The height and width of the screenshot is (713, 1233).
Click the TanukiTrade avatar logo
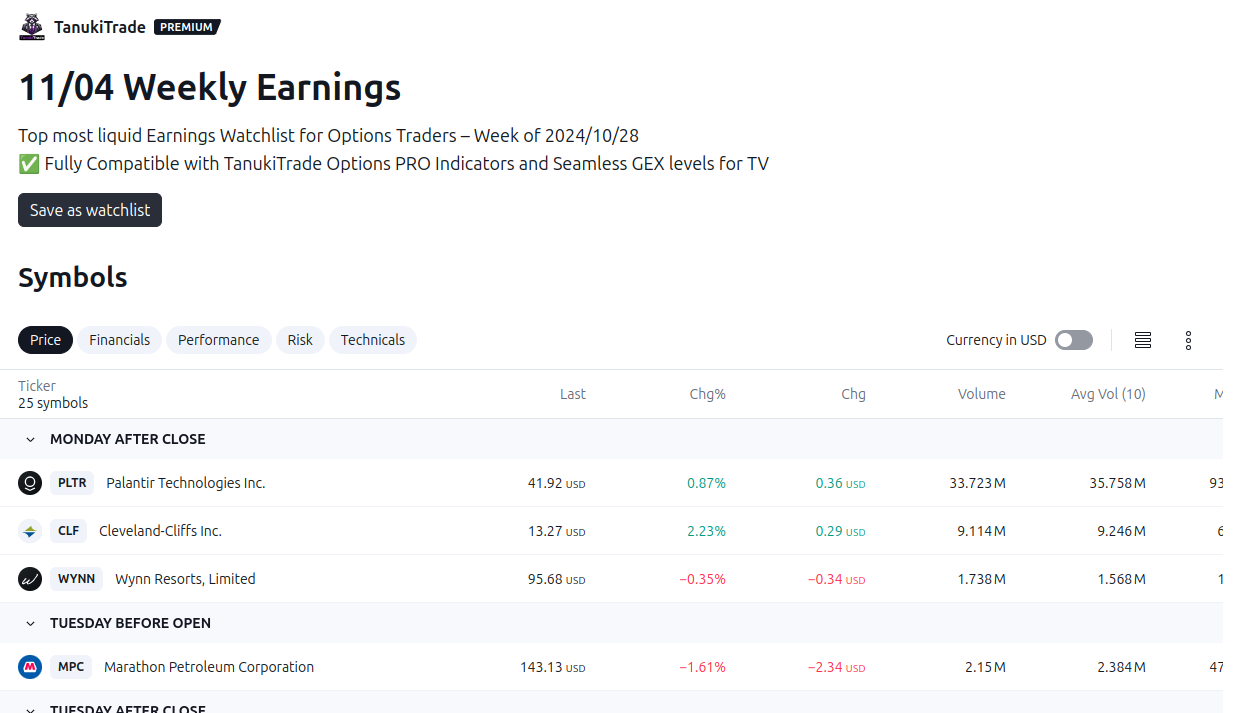[32, 27]
